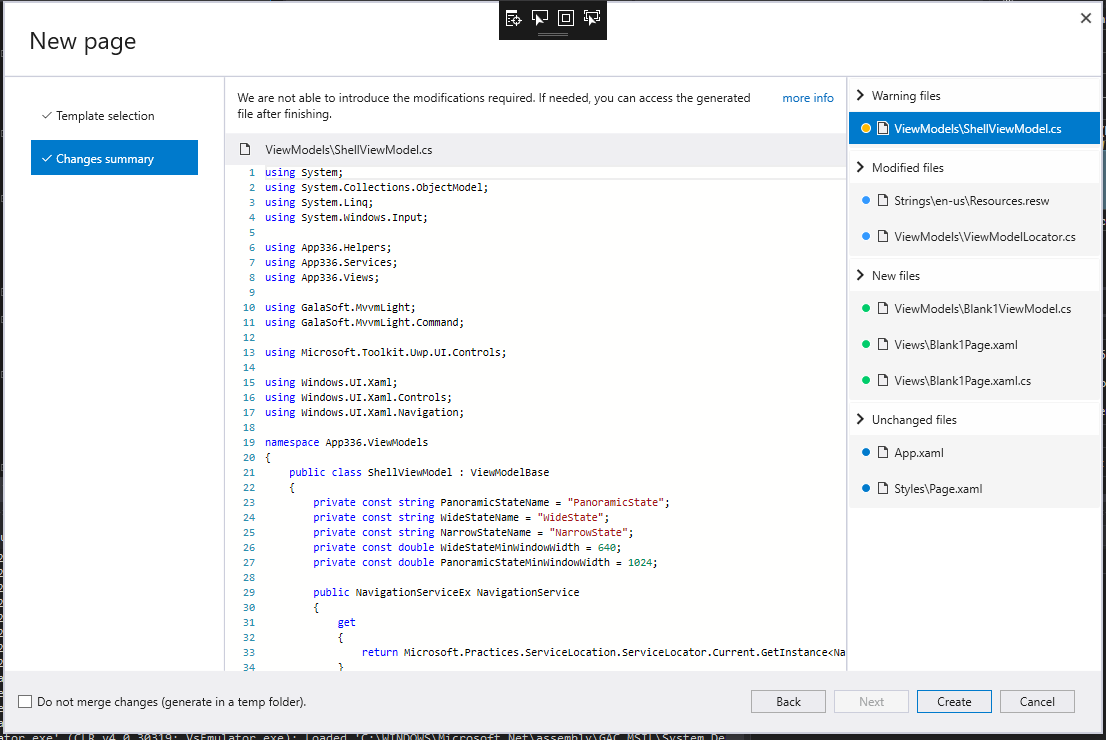Open App.xaml unchanged file
Image resolution: width=1106 pixels, height=740 pixels.
tap(974, 452)
